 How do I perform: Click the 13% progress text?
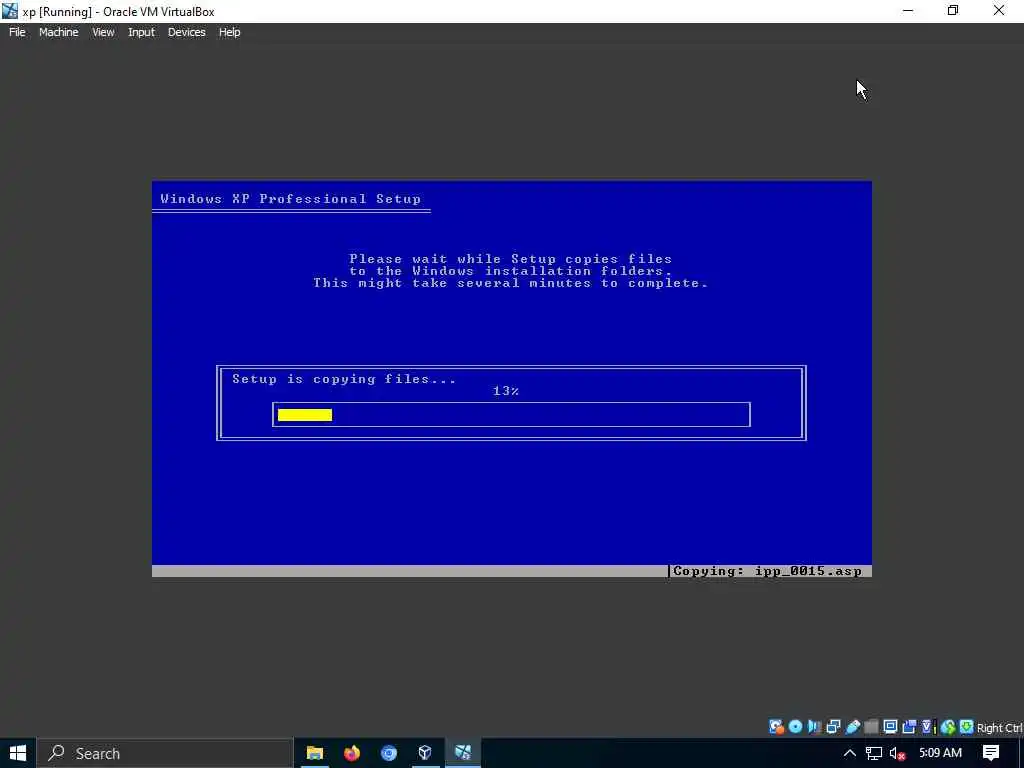click(506, 391)
